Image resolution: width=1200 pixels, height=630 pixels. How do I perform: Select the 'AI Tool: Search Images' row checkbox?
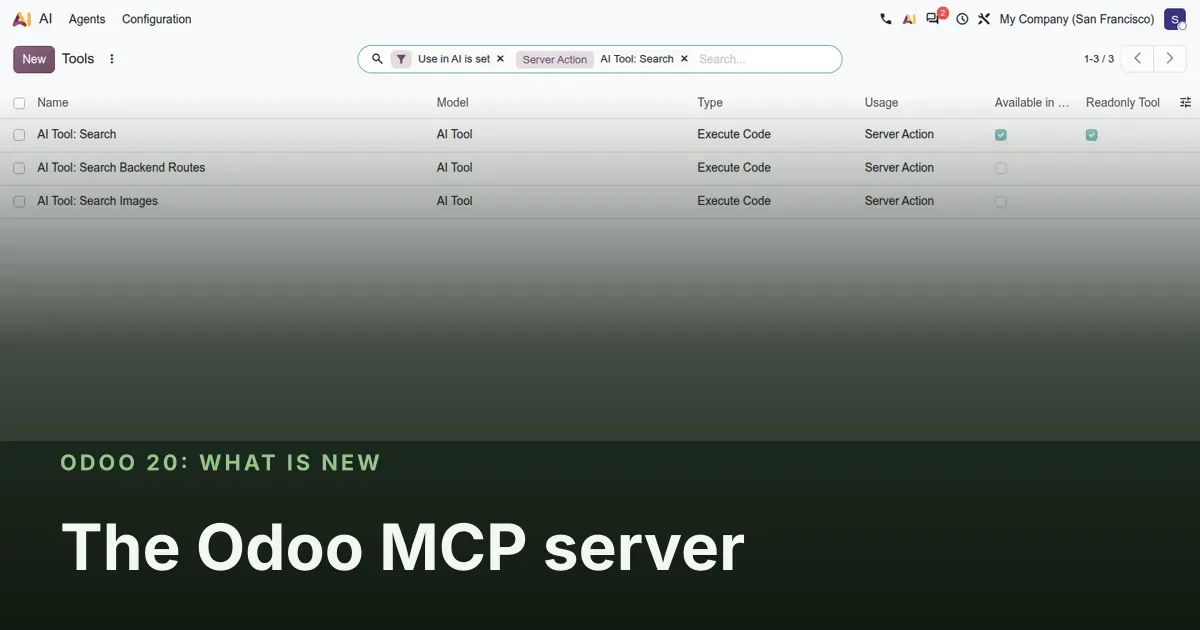pyautogui.click(x=19, y=201)
